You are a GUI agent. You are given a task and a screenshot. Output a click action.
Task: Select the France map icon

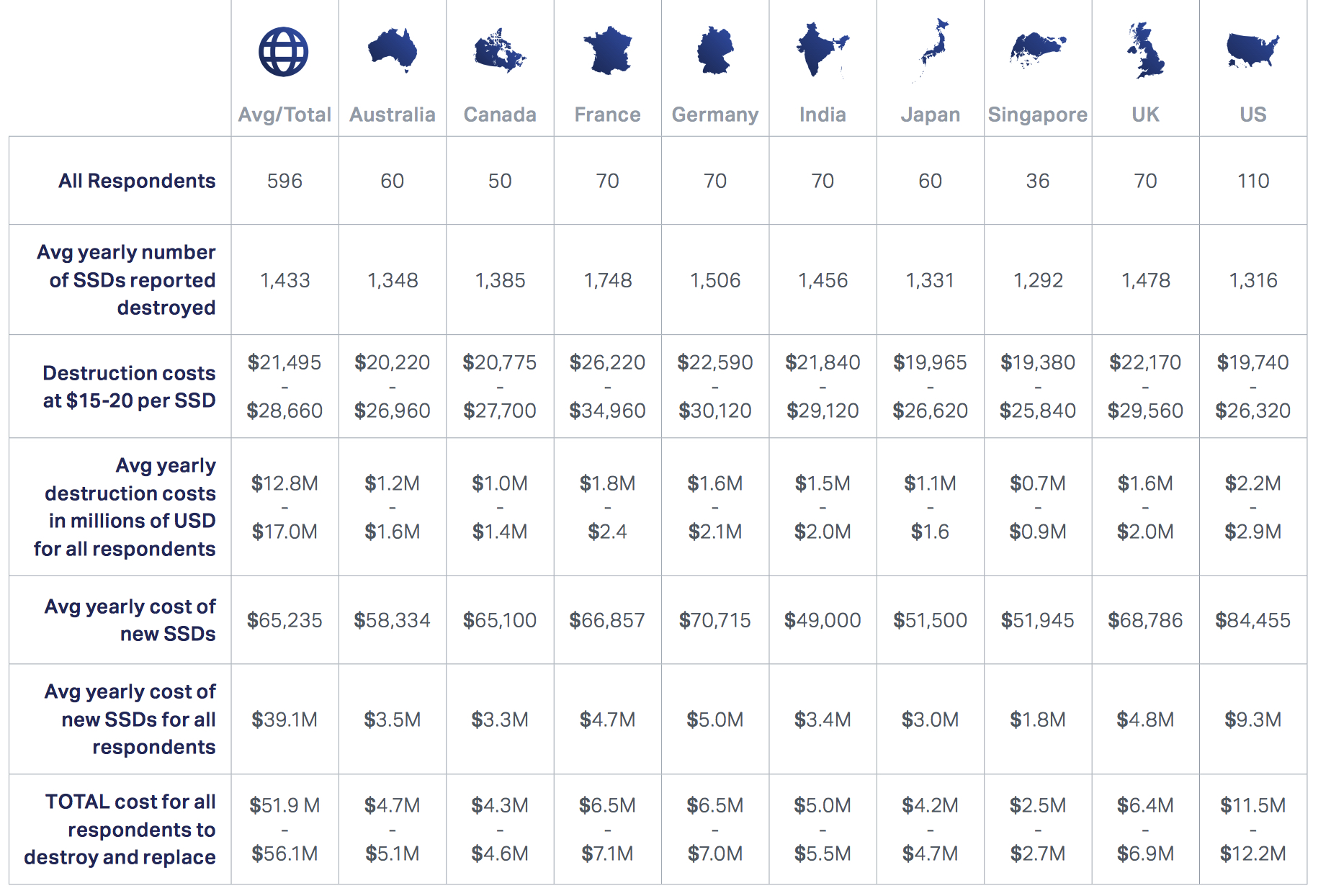click(607, 50)
